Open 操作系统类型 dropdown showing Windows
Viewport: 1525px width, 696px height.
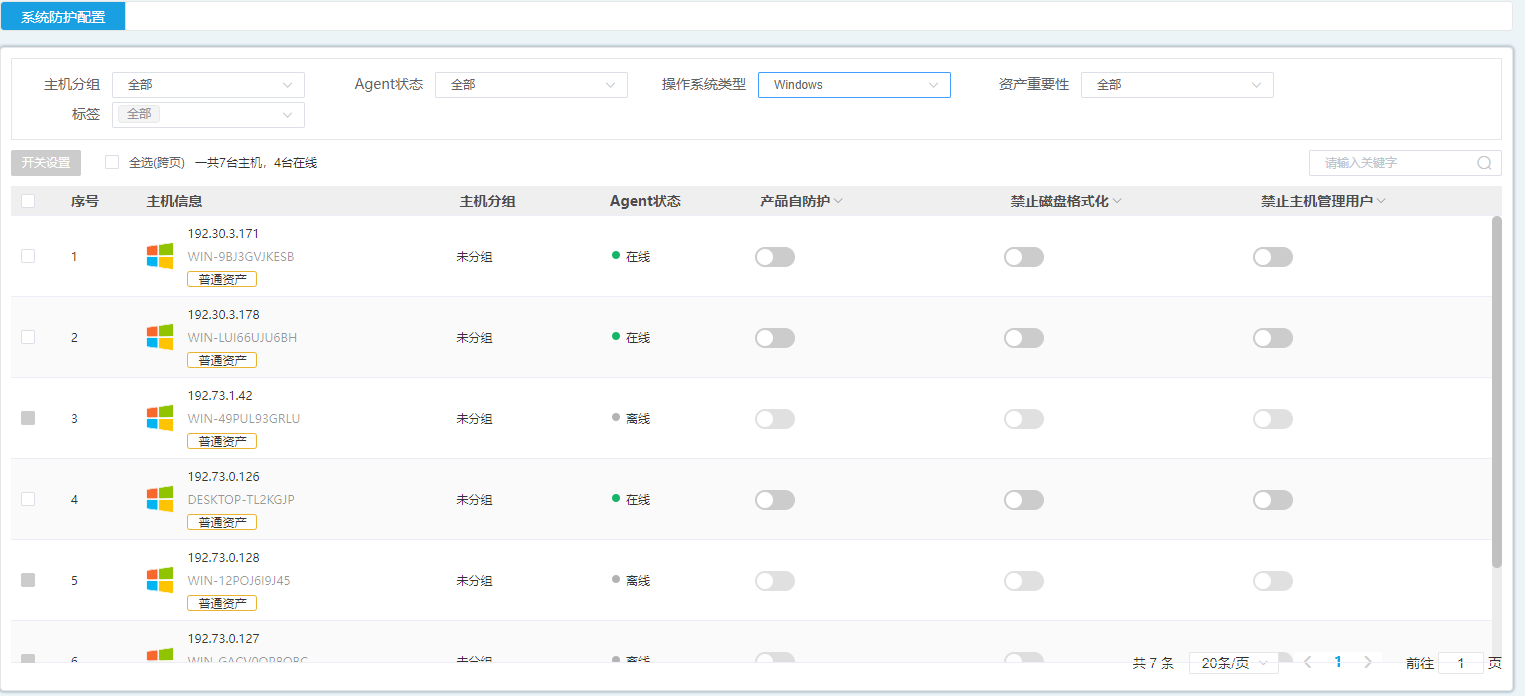[854, 85]
